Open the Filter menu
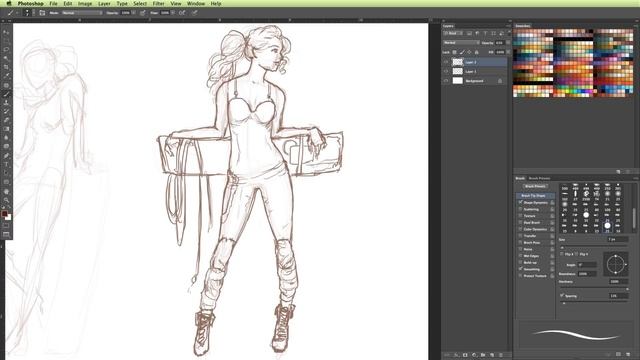 (159, 3)
